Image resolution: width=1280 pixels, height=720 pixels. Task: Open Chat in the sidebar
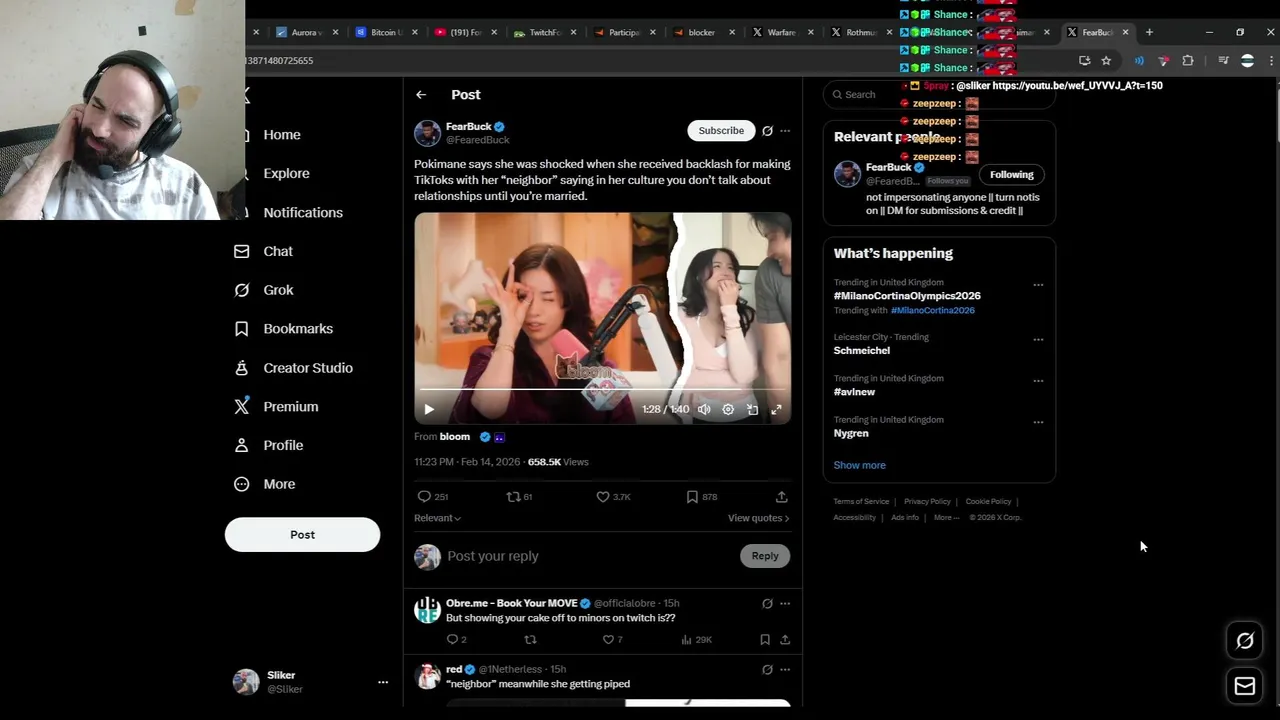pos(278,251)
